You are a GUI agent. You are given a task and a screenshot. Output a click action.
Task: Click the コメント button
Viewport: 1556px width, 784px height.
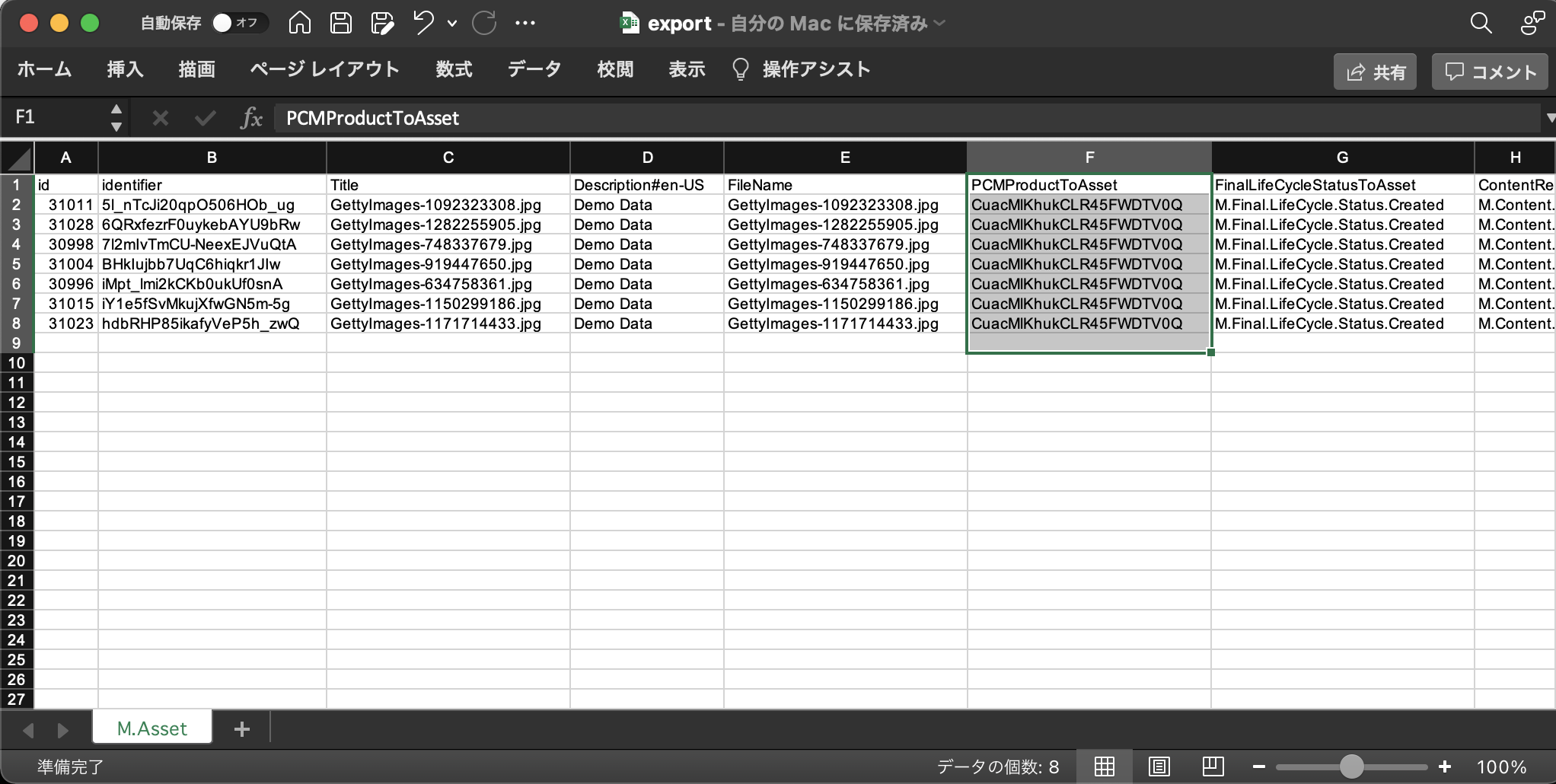point(1490,72)
